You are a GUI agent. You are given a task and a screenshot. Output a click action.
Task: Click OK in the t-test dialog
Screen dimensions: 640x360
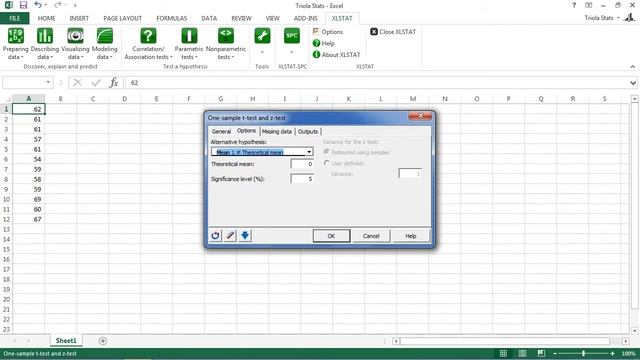pos(331,236)
